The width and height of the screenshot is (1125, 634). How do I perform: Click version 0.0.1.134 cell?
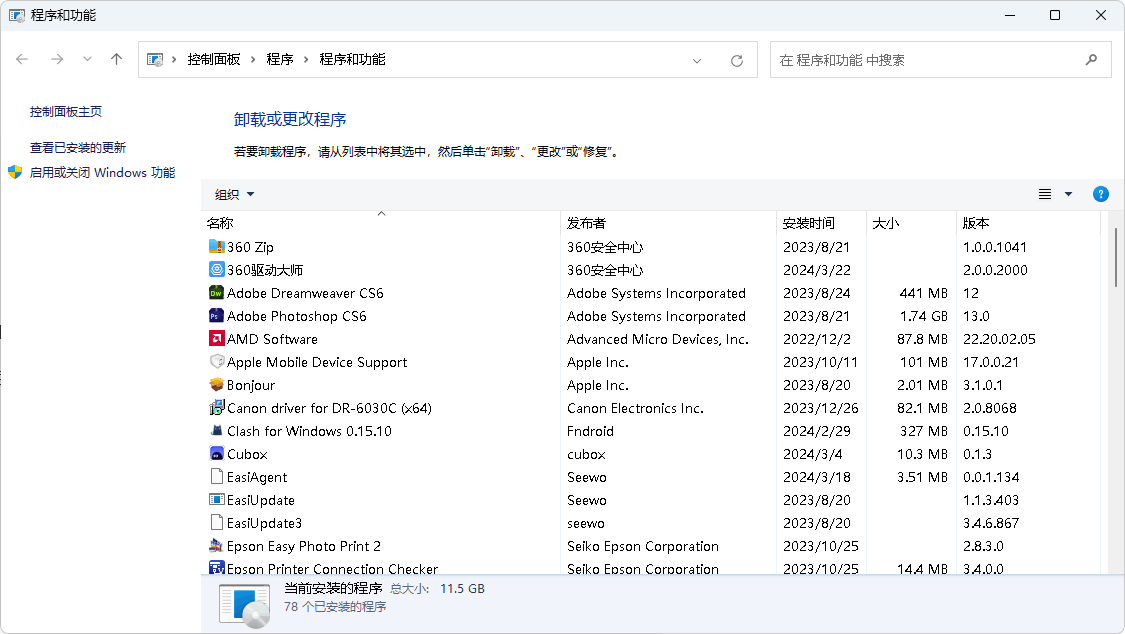991,477
